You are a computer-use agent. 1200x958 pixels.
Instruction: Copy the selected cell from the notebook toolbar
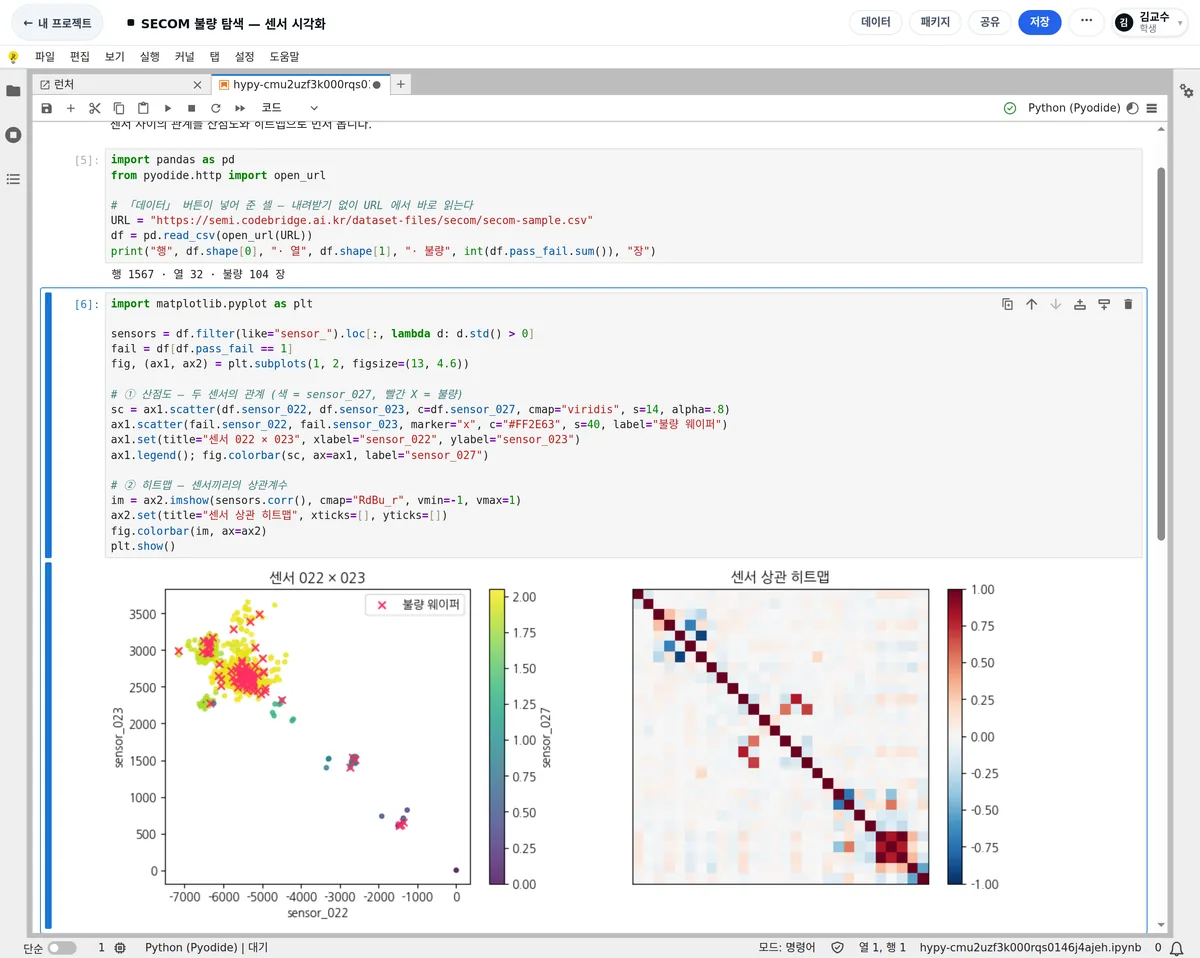(119, 108)
